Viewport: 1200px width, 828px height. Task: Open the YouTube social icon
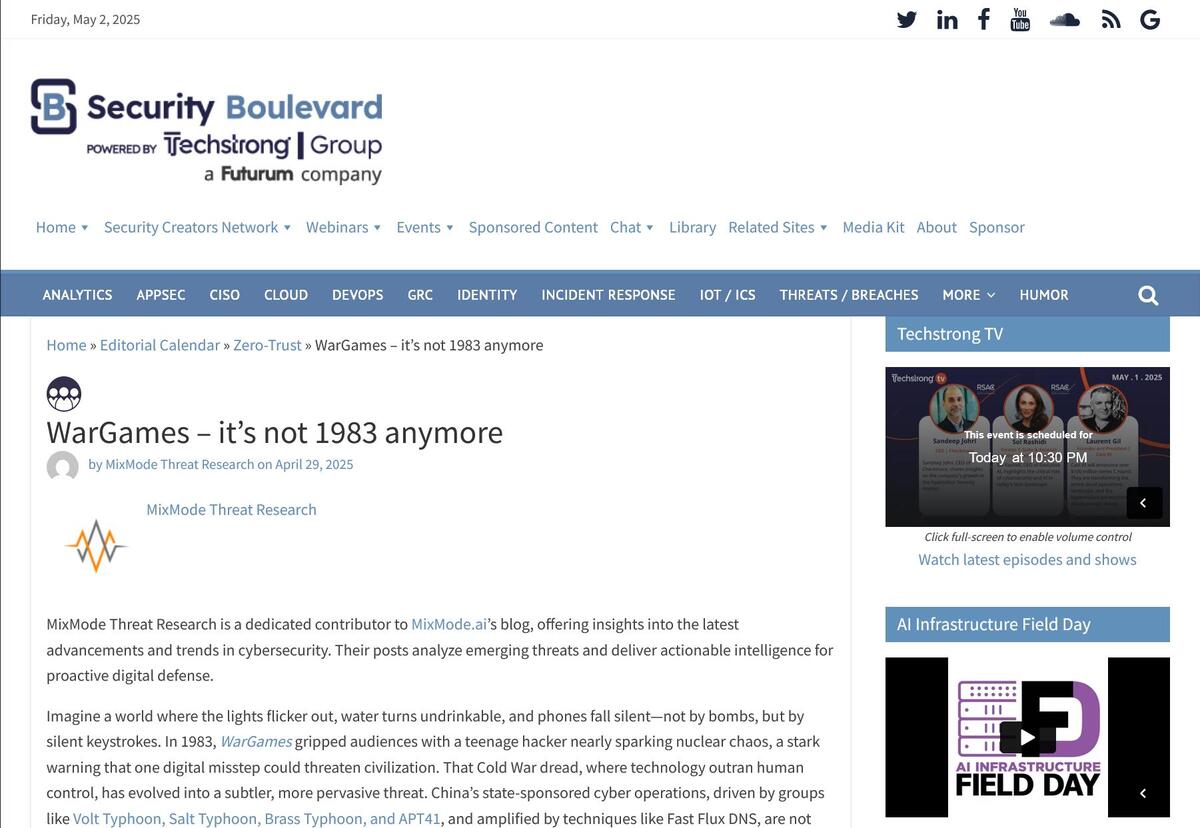(1020, 19)
